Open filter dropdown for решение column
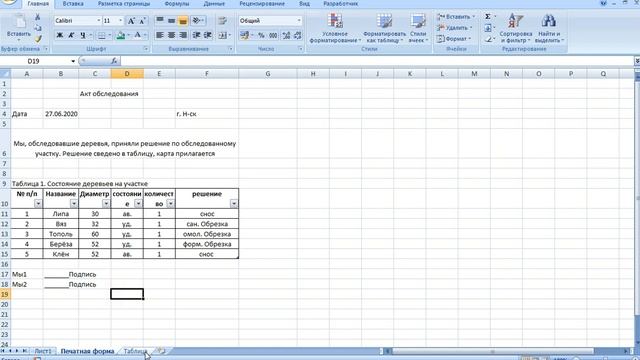Screen dimensions: 640x360 click(233, 203)
